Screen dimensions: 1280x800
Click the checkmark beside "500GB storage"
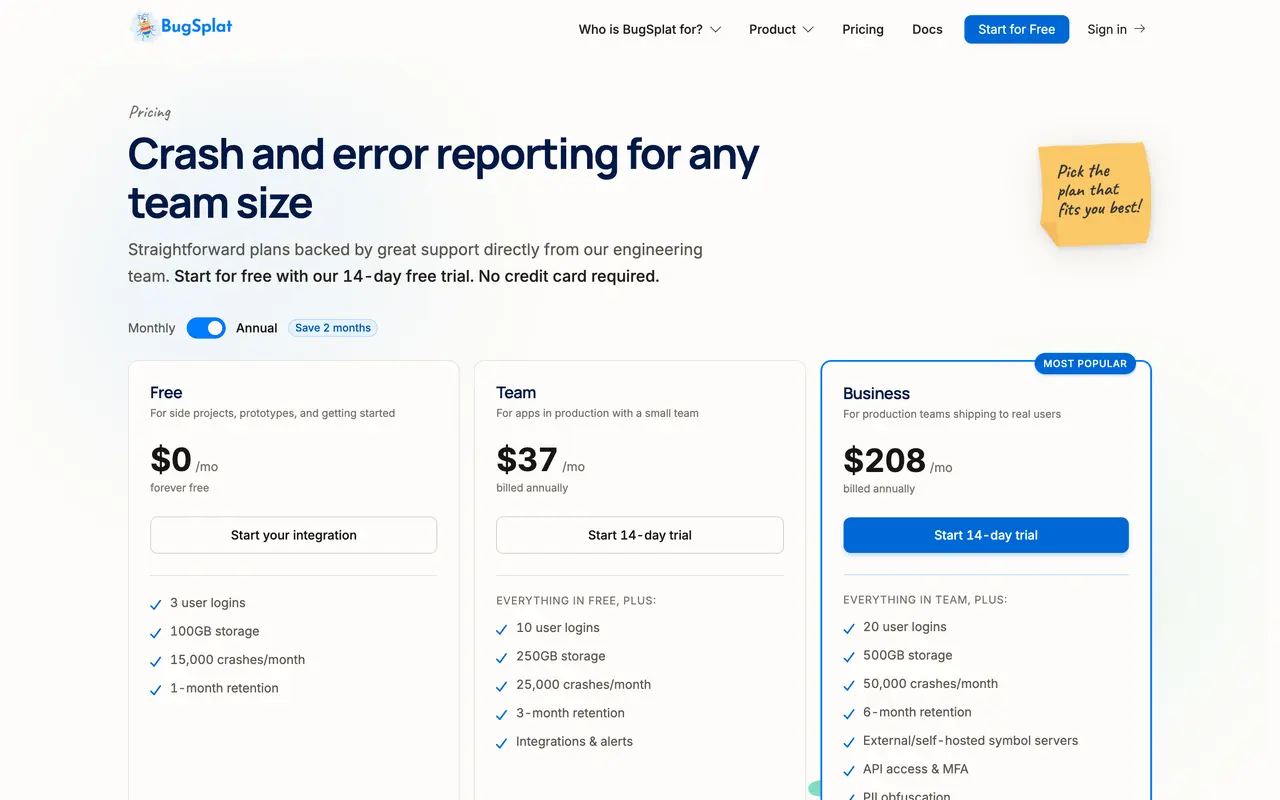tap(849, 657)
